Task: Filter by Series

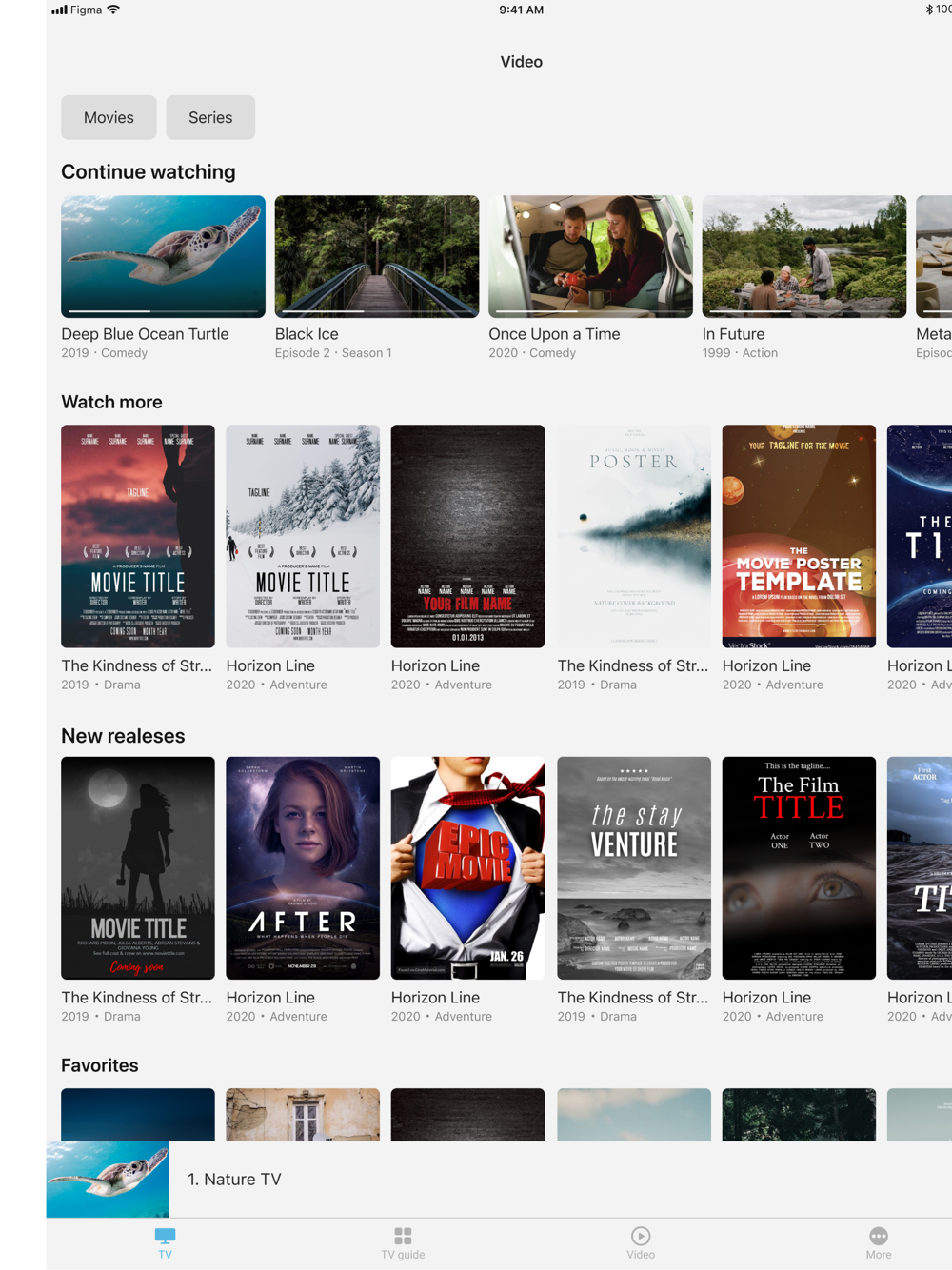Action: pos(210,117)
